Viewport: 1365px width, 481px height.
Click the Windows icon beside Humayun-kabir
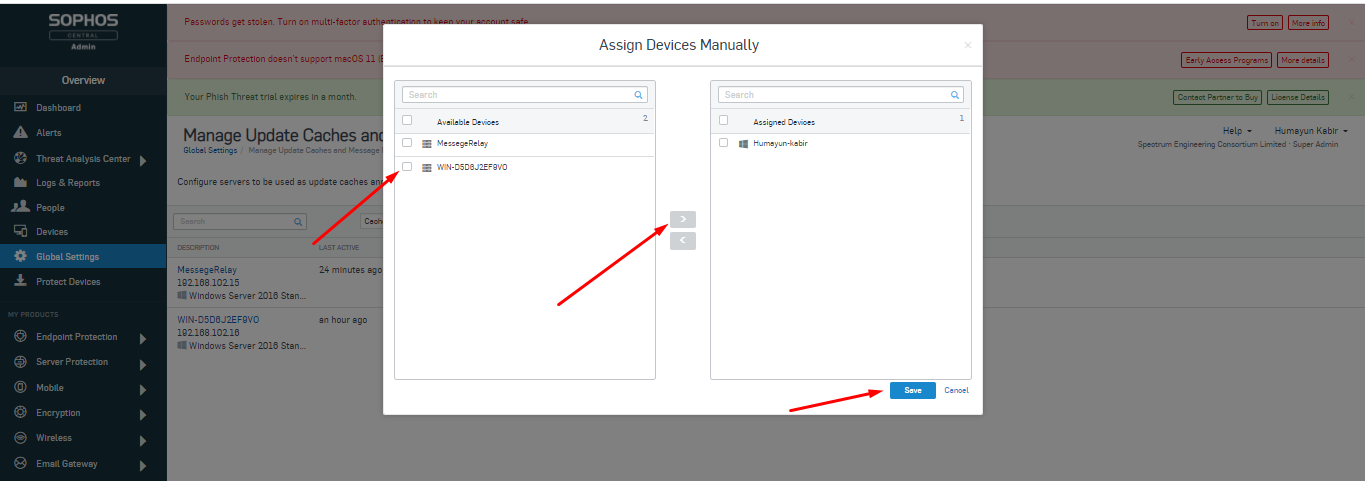[743, 144]
